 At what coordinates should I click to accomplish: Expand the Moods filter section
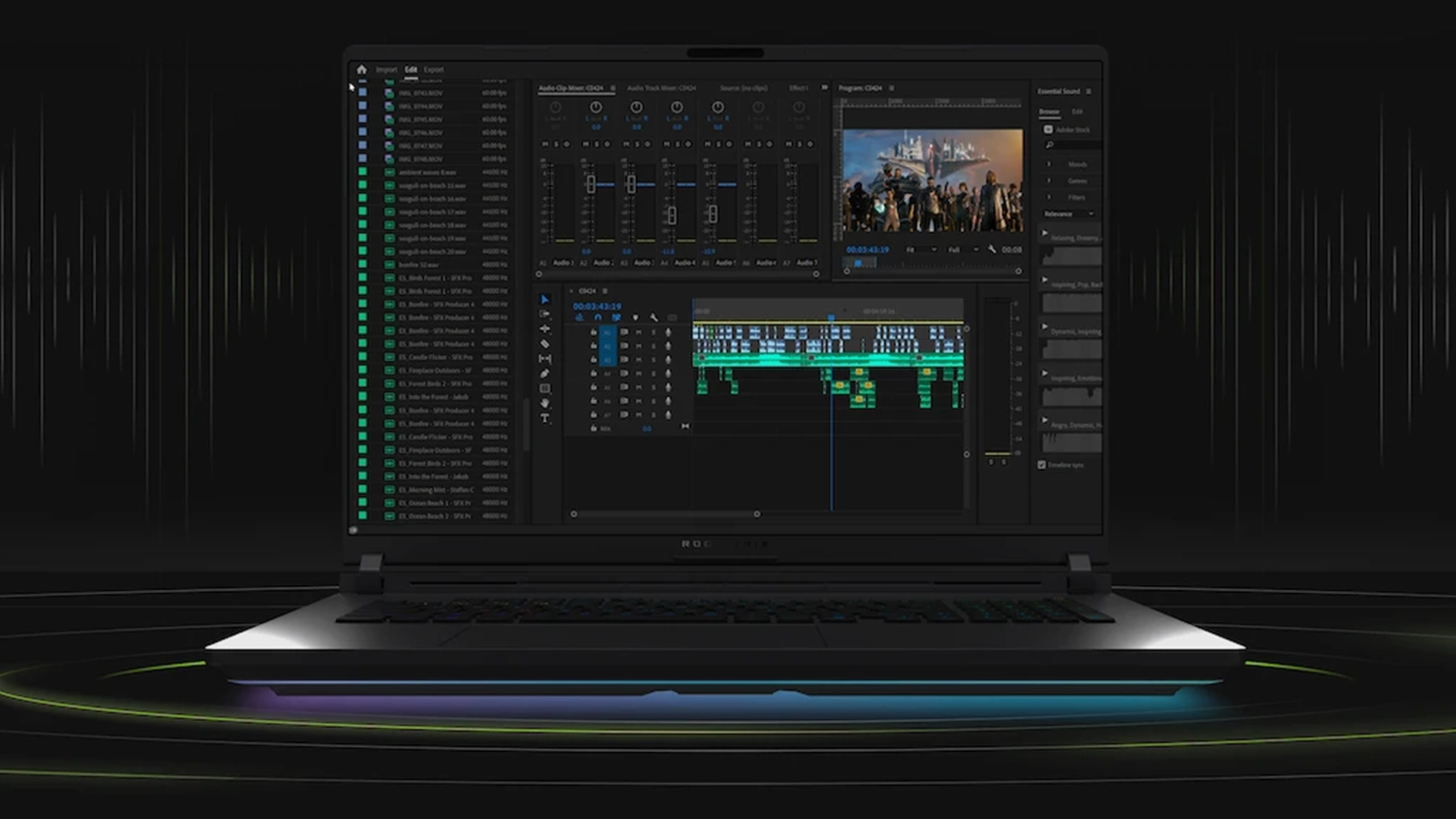[1049, 164]
